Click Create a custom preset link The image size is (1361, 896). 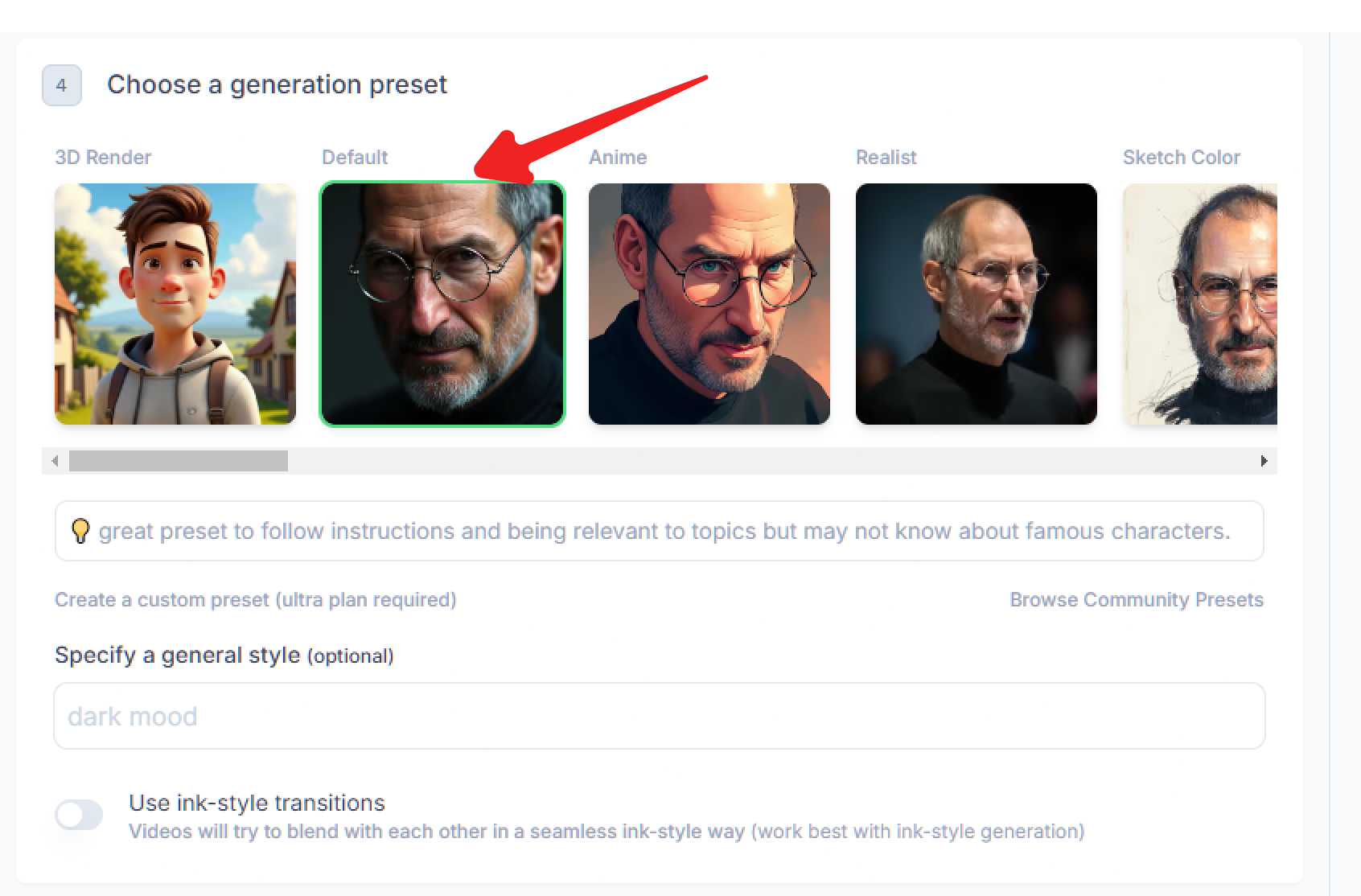coord(255,599)
